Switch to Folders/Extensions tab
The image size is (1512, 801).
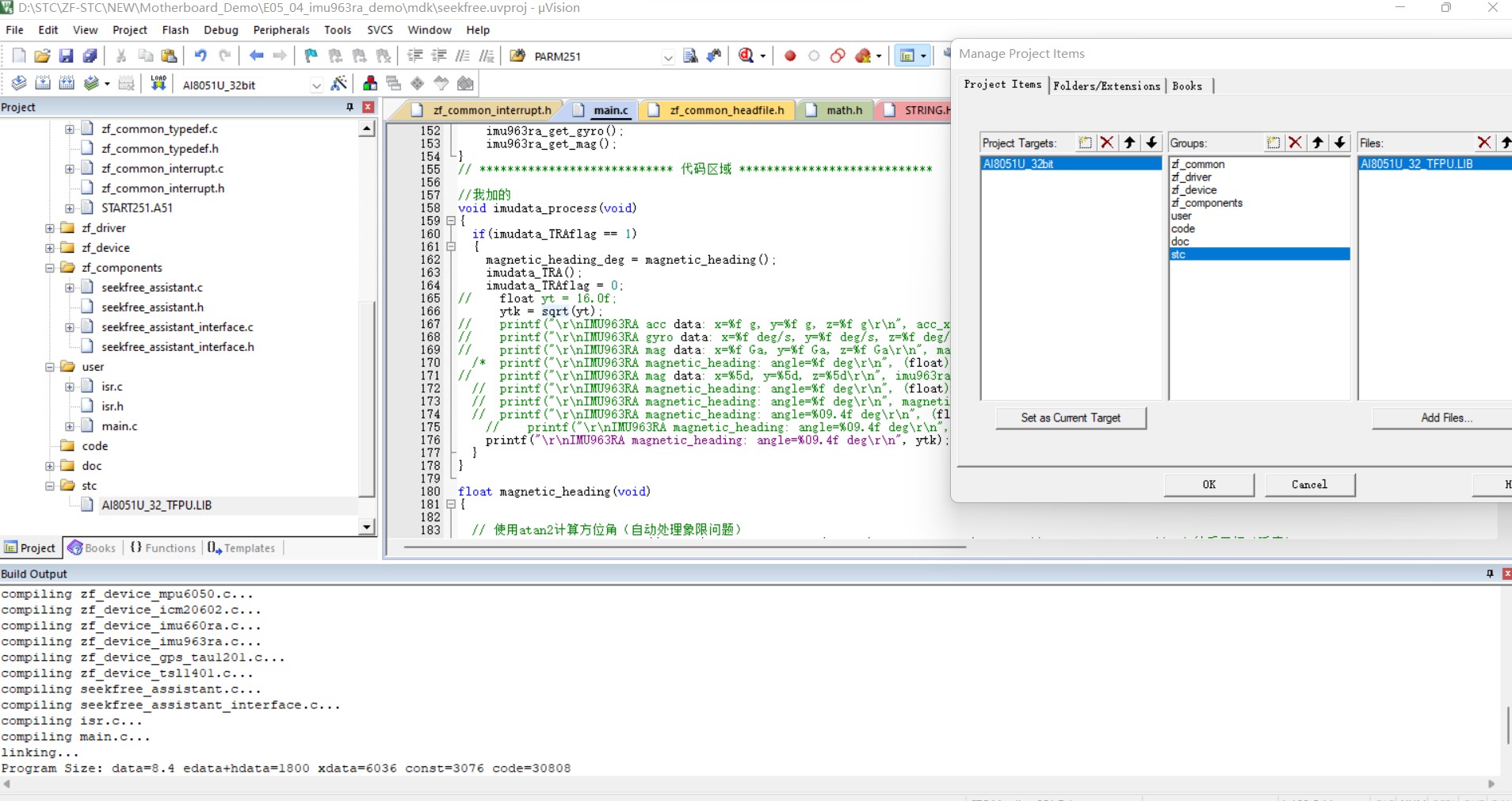pyautogui.click(x=1106, y=86)
